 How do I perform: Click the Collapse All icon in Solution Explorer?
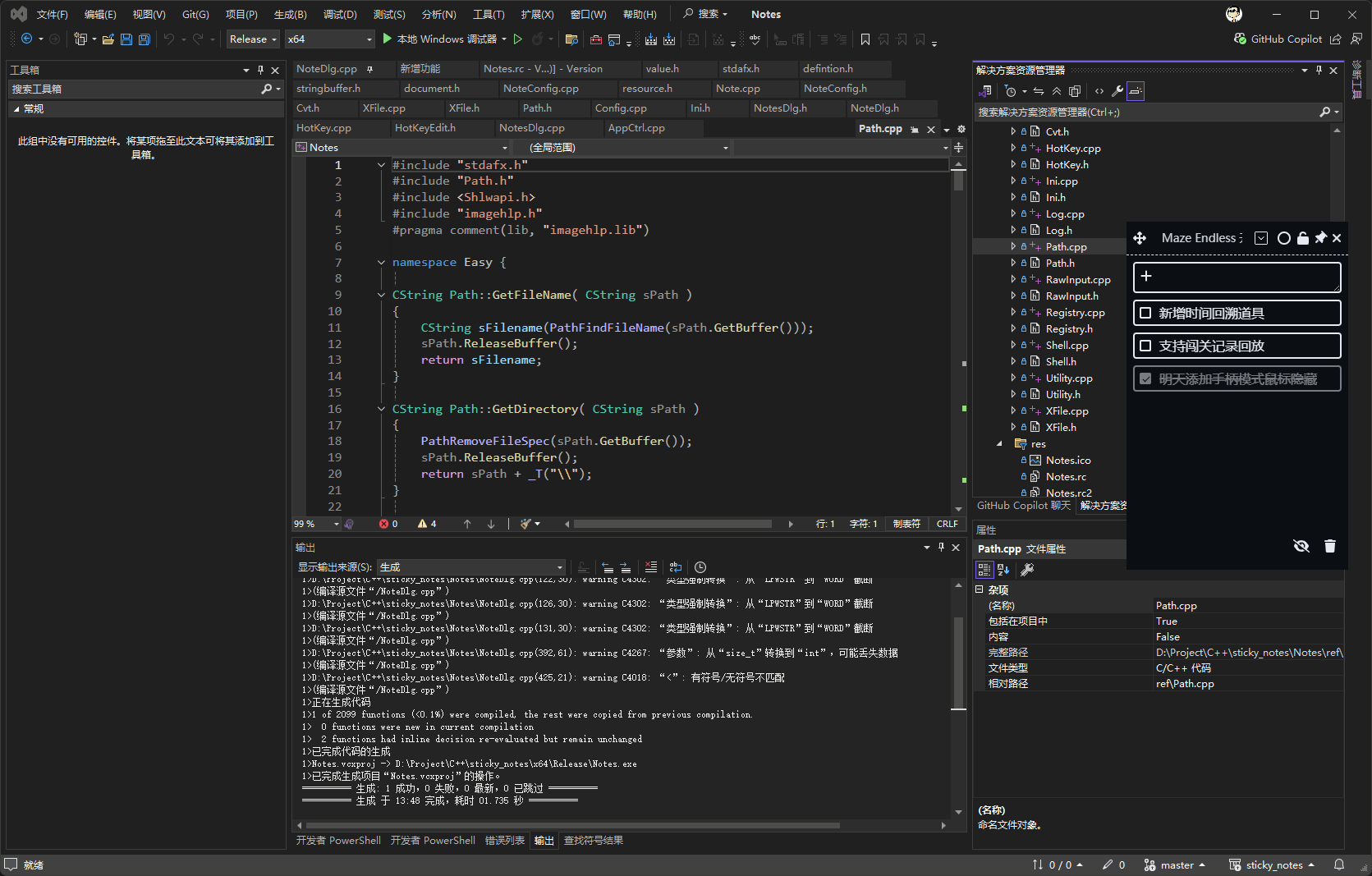pyautogui.click(x=1057, y=91)
